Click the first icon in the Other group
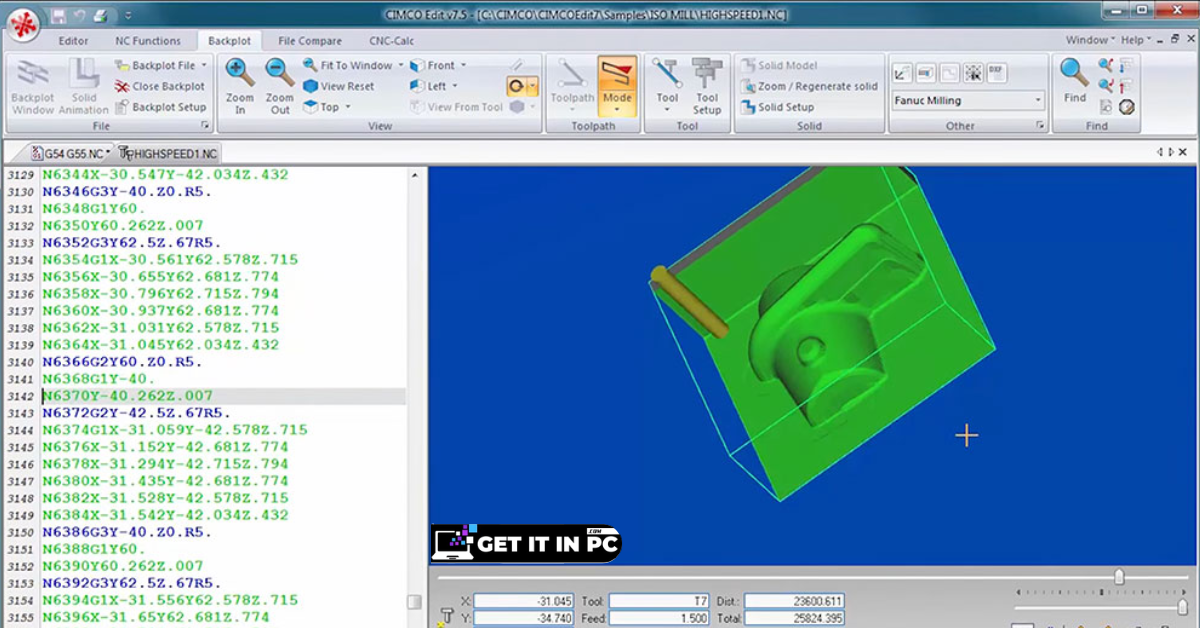 (x=903, y=72)
